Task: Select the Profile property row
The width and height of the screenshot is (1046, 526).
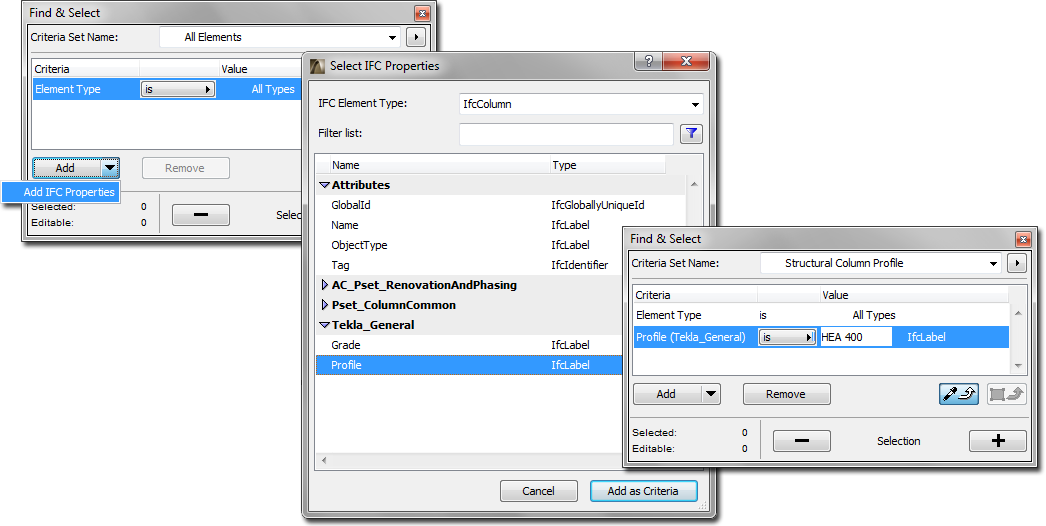Action: 469,365
